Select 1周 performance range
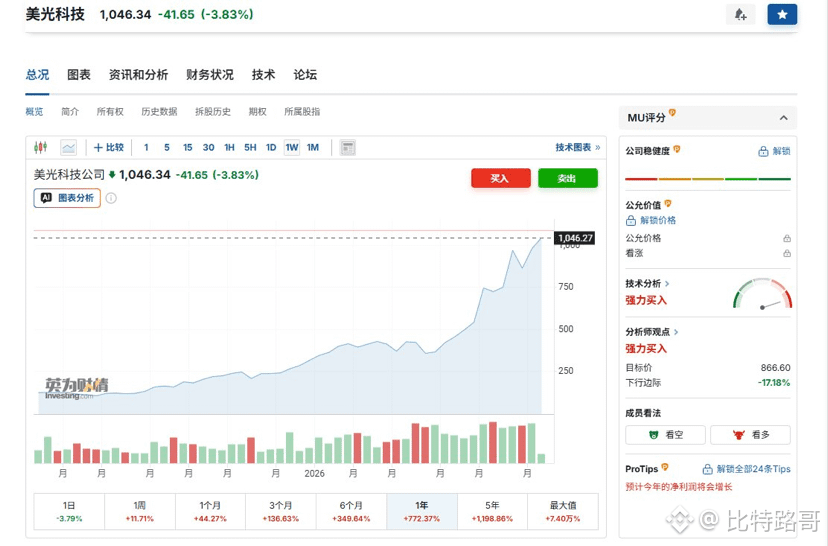 tap(139, 511)
